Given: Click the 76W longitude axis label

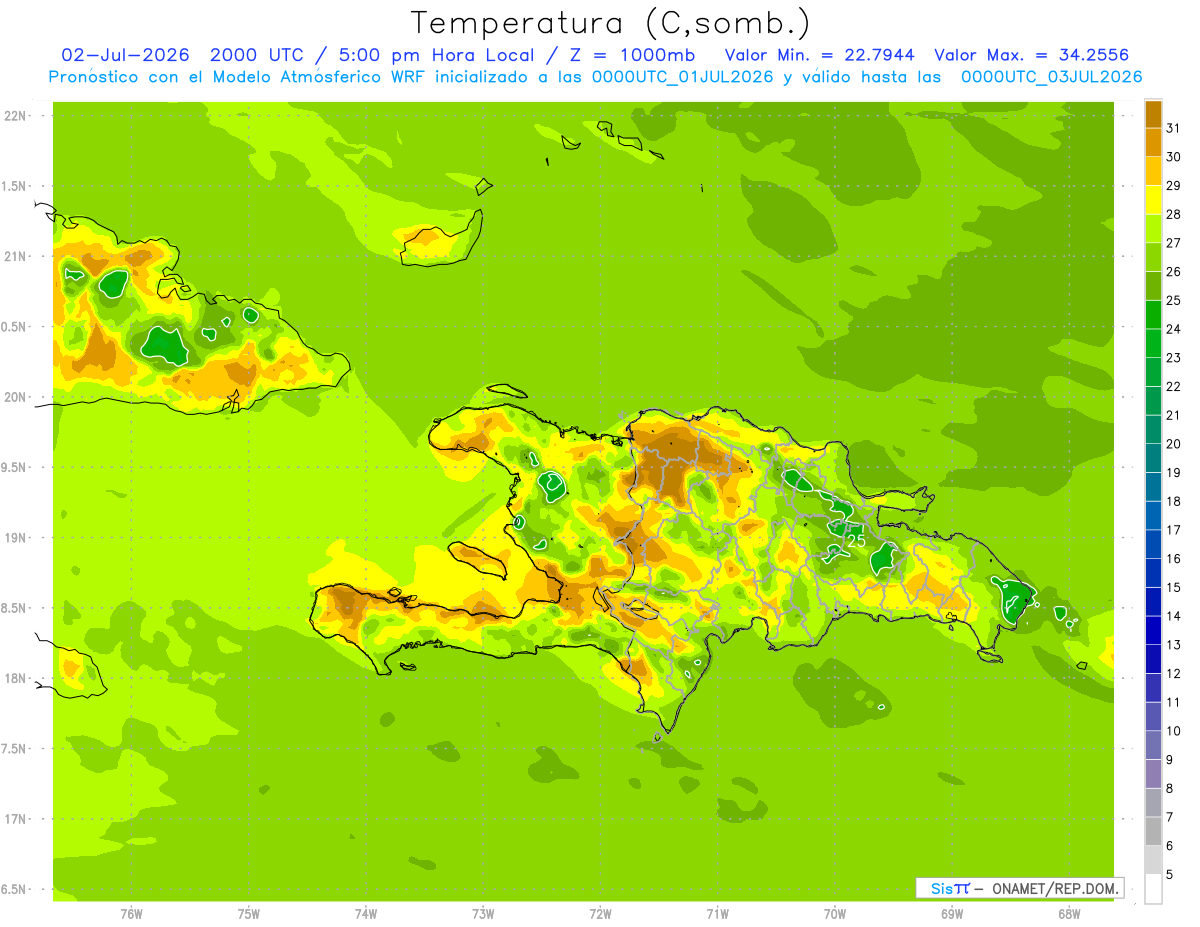Looking at the screenshot, I should pos(131,914).
